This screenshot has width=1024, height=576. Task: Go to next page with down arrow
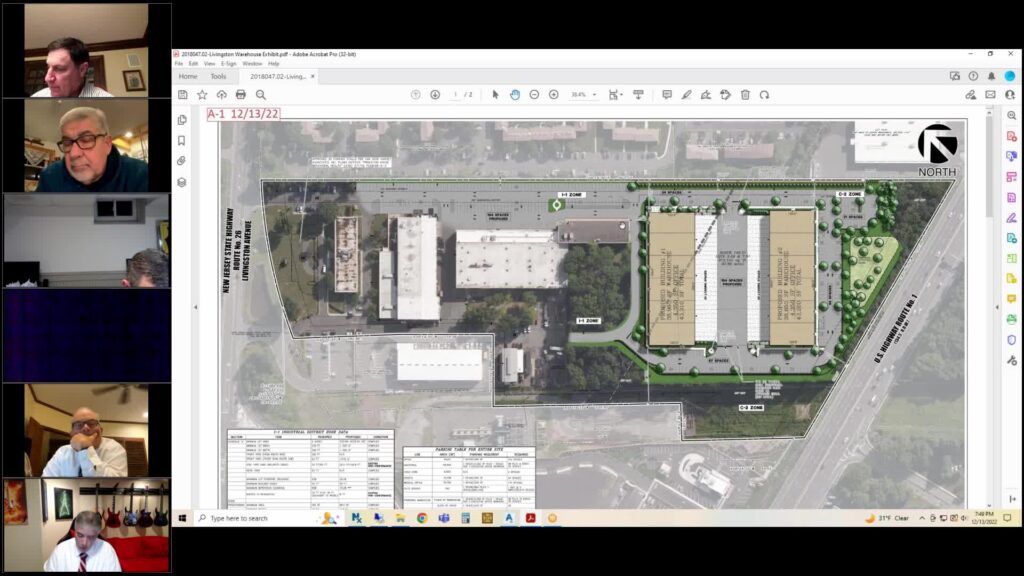435,95
